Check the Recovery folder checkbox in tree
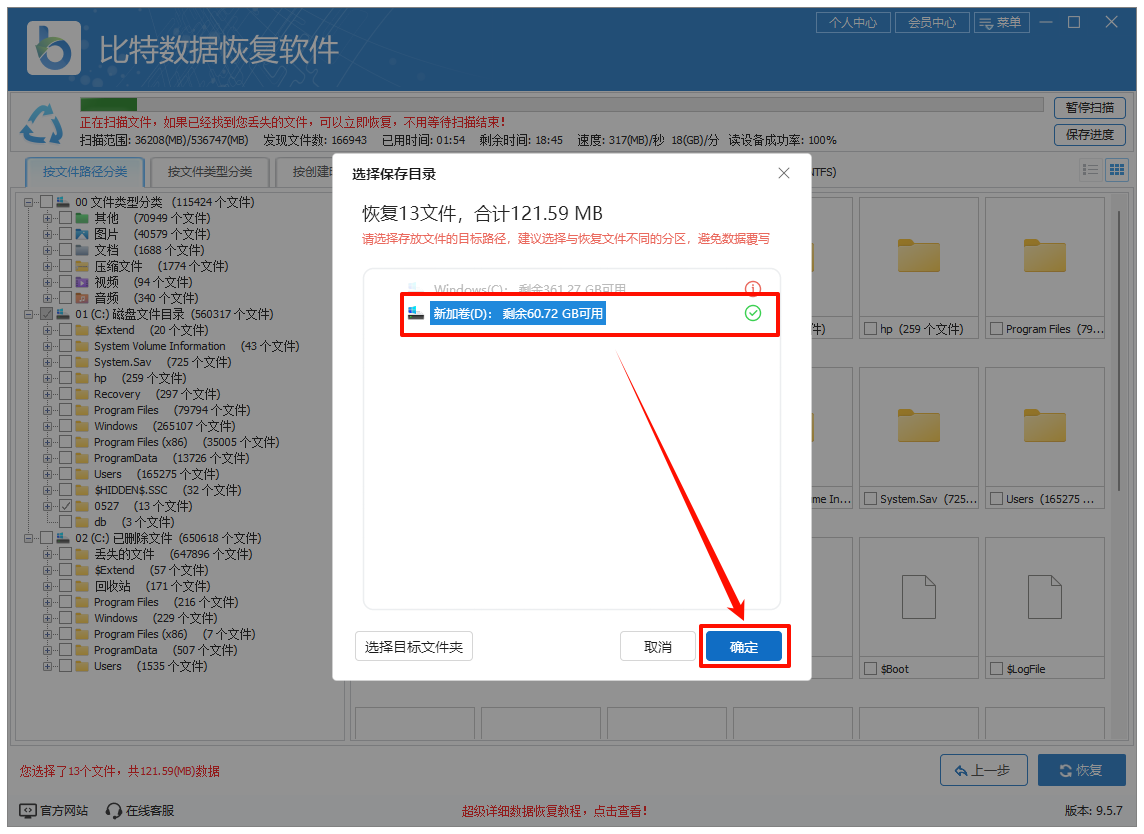1144x834 pixels. point(66,394)
